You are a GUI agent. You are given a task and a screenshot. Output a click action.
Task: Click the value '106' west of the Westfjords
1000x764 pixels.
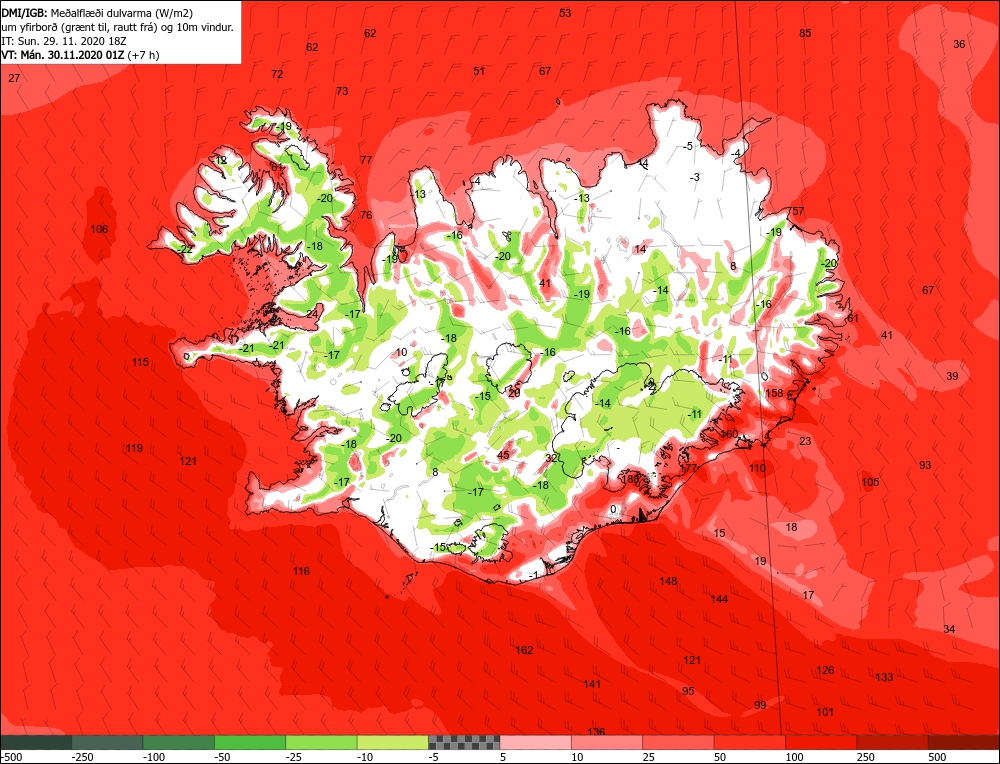(x=99, y=229)
